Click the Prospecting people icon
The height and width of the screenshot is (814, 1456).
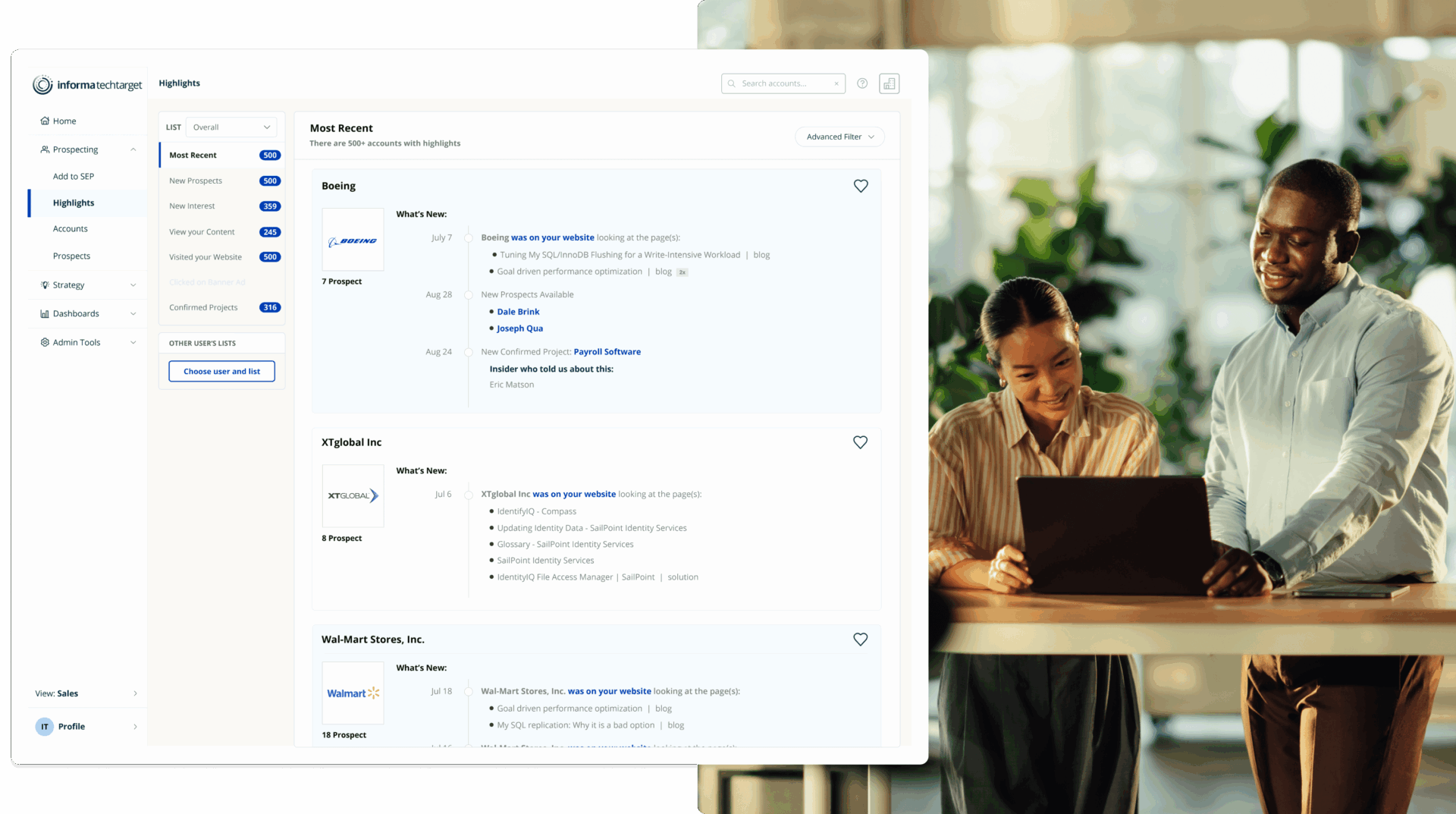pos(45,149)
